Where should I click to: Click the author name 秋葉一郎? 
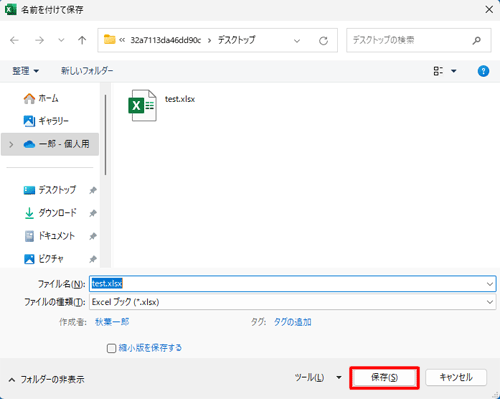[112, 322]
